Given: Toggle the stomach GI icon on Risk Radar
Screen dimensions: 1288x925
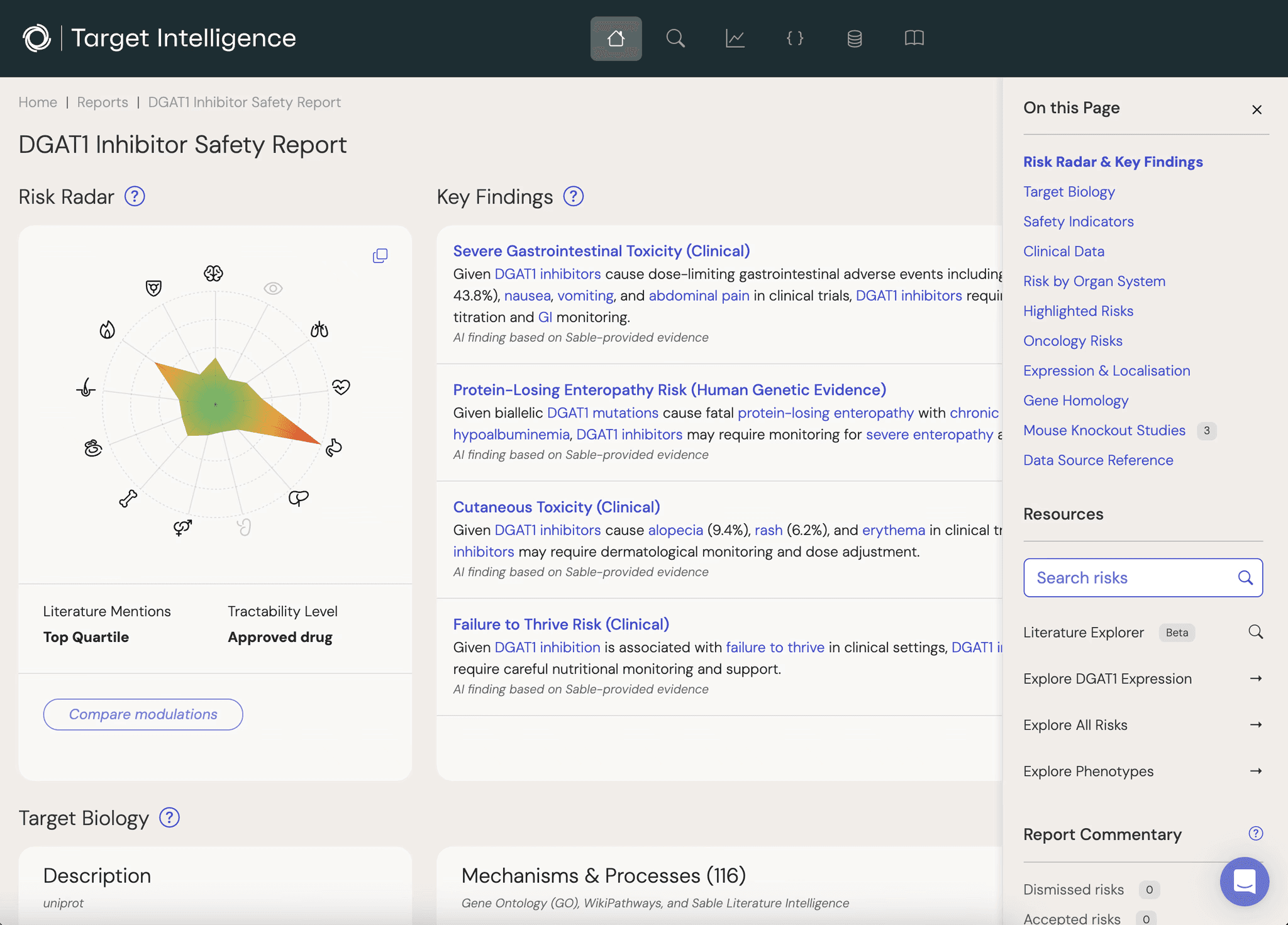Looking at the screenshot, I should click(x=334, y=448).
